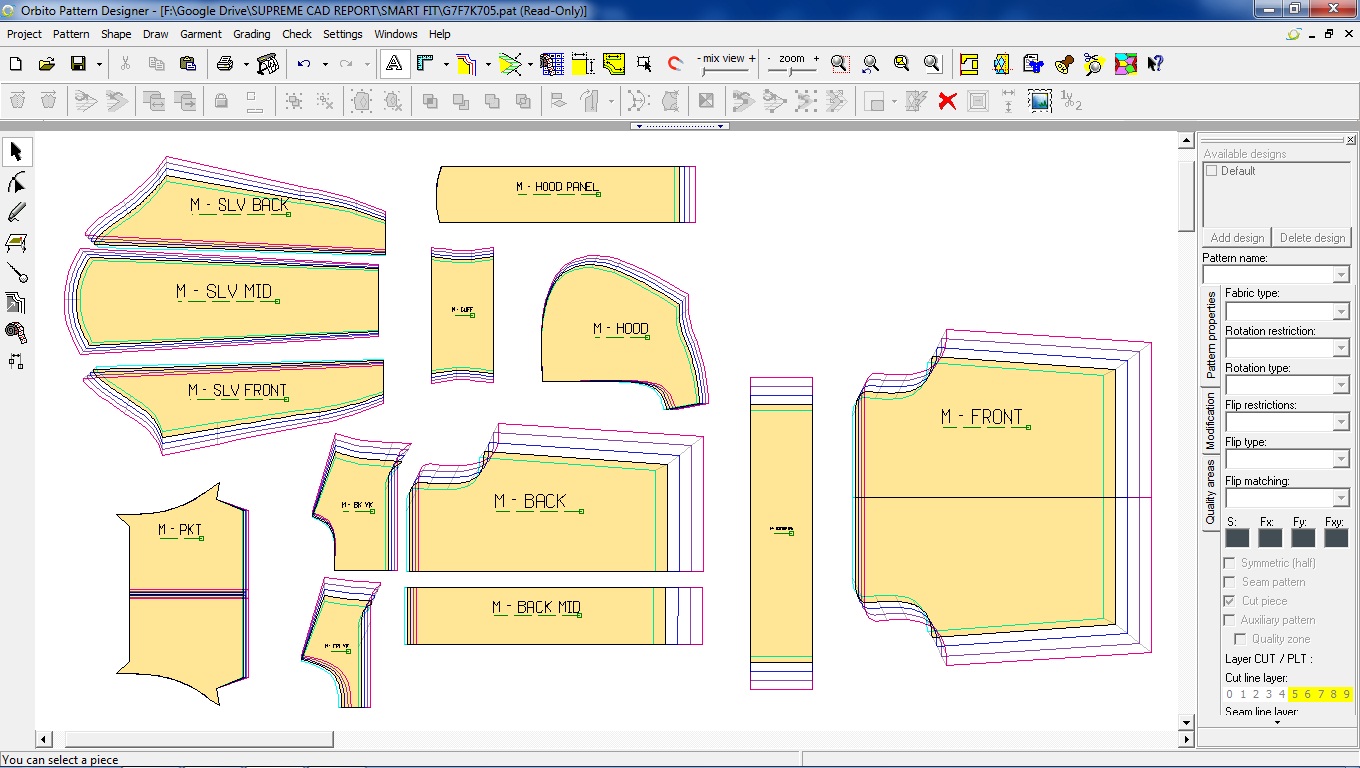Click the Print icon in toolbar
1360x768 pixels.
225,64
